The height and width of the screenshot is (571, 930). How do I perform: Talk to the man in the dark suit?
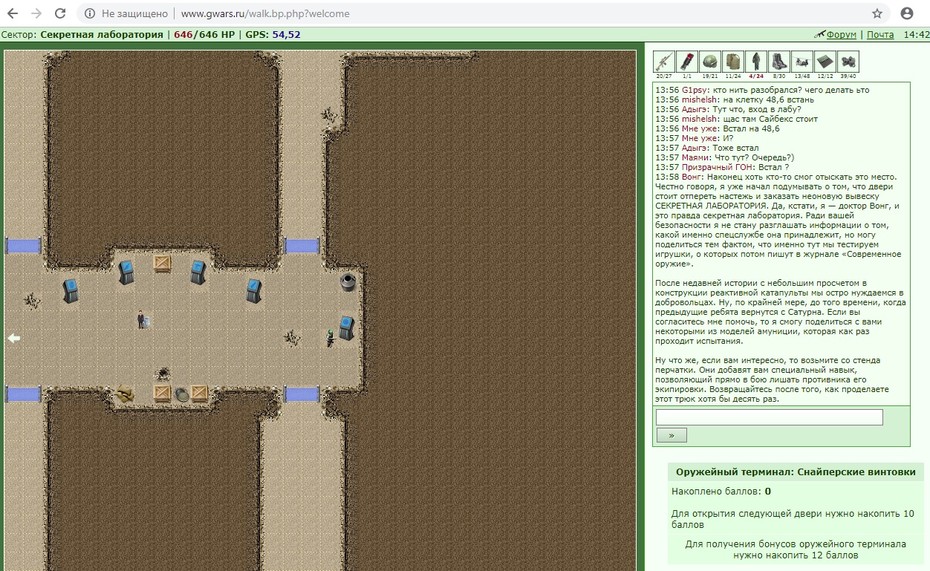click(x=141, y=319)
